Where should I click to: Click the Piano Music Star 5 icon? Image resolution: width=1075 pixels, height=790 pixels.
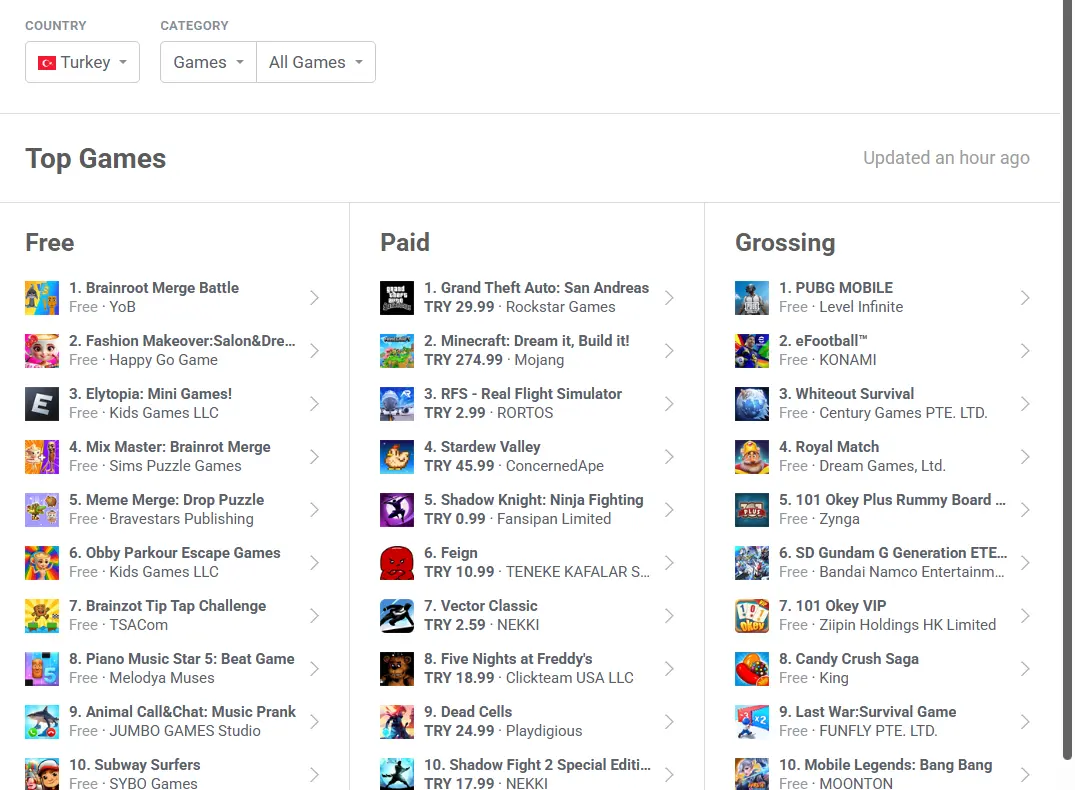click(42, 669)
